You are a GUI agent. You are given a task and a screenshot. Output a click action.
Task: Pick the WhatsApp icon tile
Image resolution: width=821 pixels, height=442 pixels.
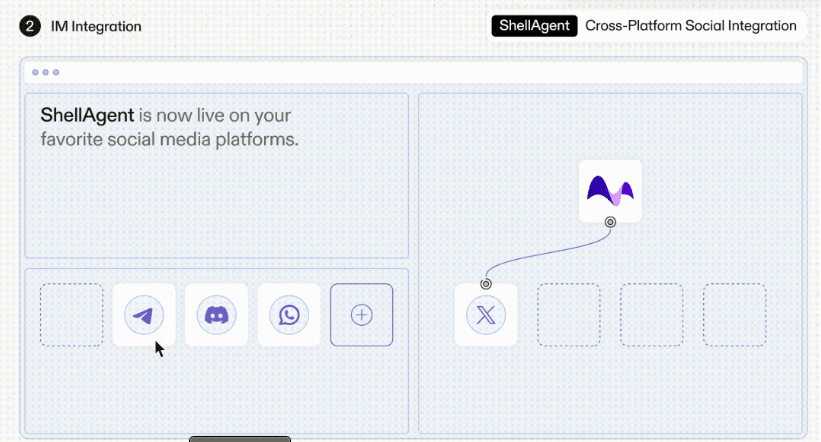click(x=289, y=315)
